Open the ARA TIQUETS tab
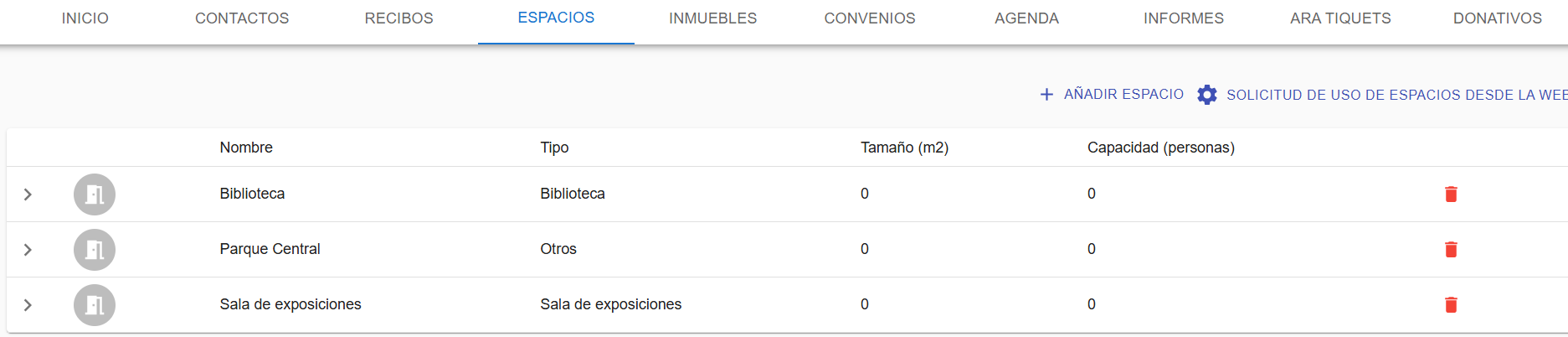This screenshot has width=1568, height=337. (x=1340, y=18)
